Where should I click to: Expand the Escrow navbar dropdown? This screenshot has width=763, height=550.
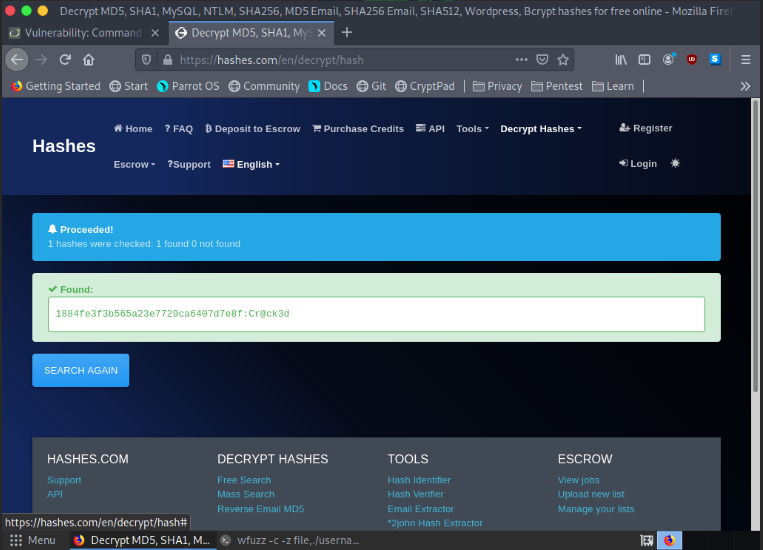pyautogui.click(x=134, y=164)
